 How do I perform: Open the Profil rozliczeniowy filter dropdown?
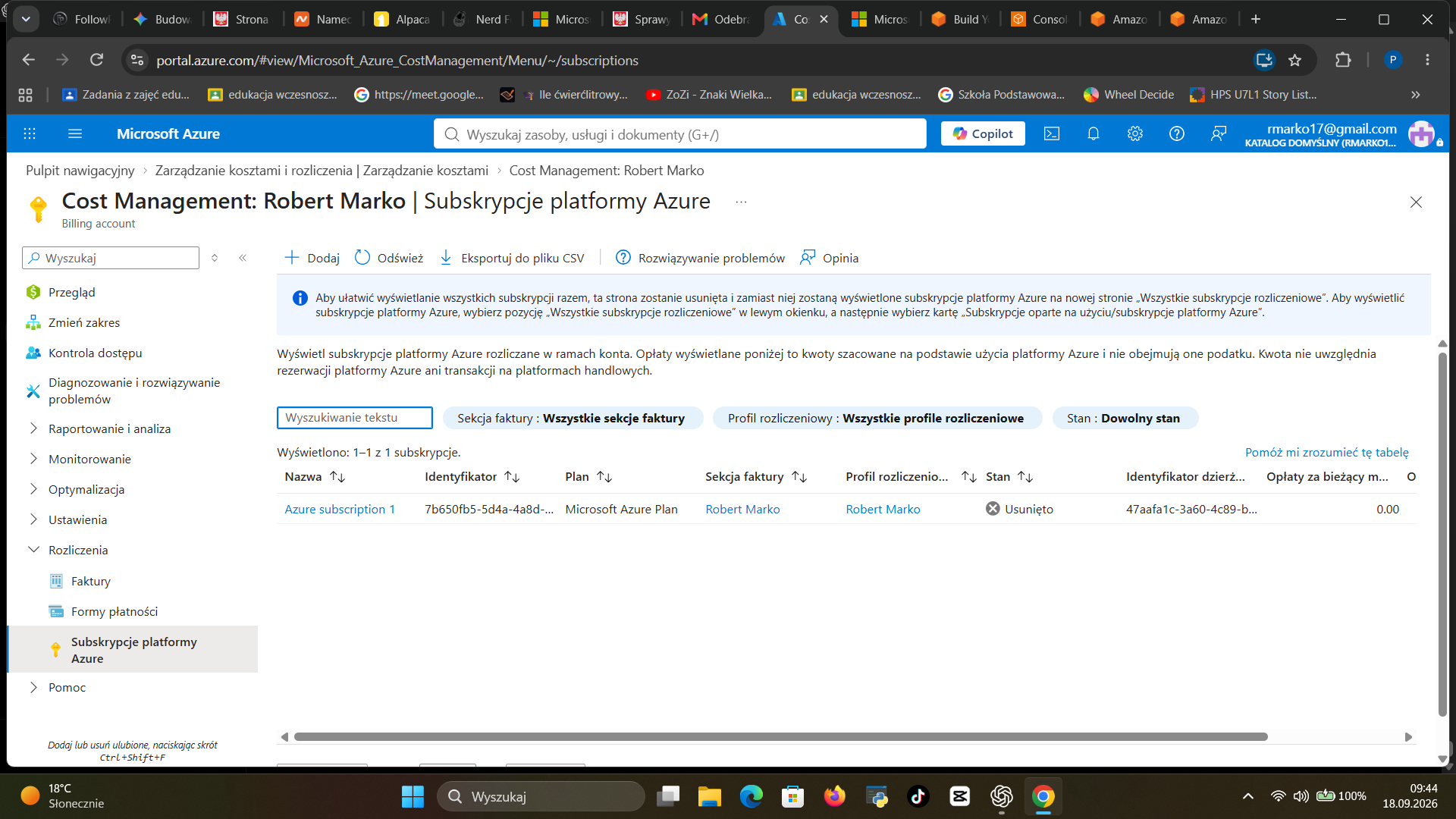click(x=877, y=418)
